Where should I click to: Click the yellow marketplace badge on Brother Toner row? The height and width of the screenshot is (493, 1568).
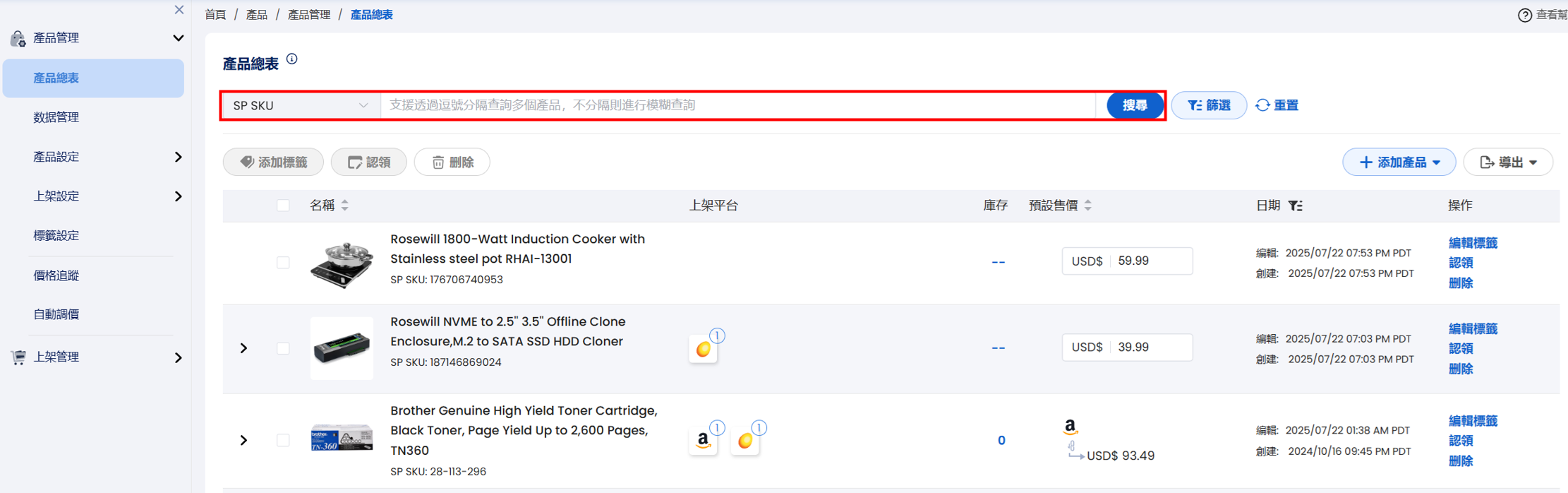coord(745,441)
